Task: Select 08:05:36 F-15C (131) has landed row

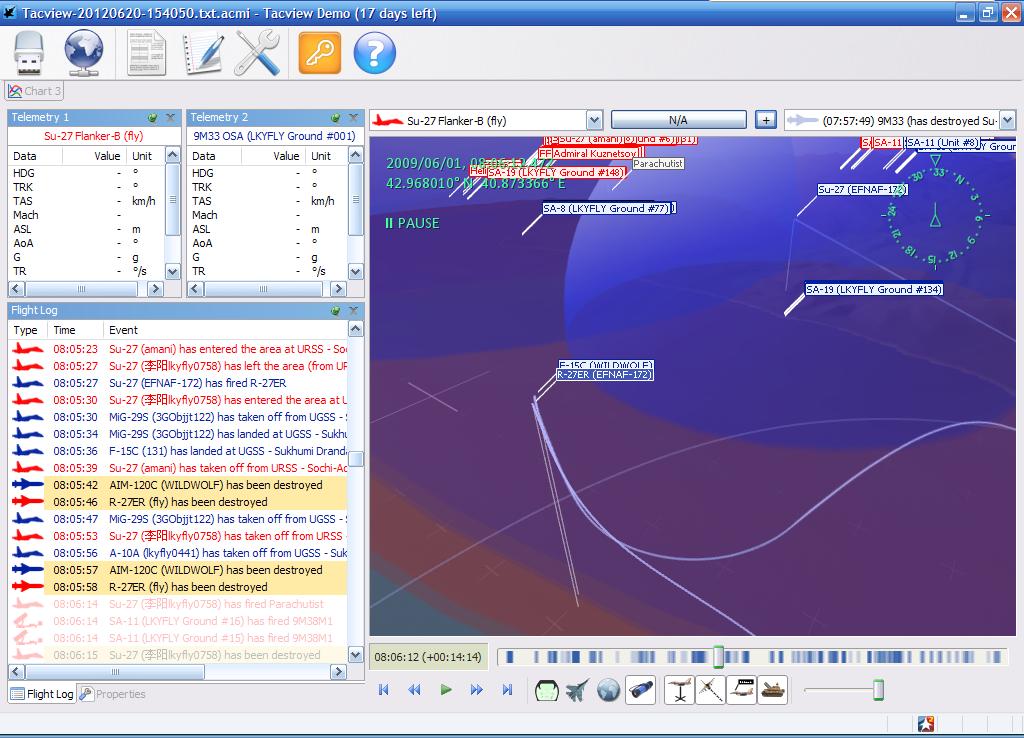Action: 178,451
